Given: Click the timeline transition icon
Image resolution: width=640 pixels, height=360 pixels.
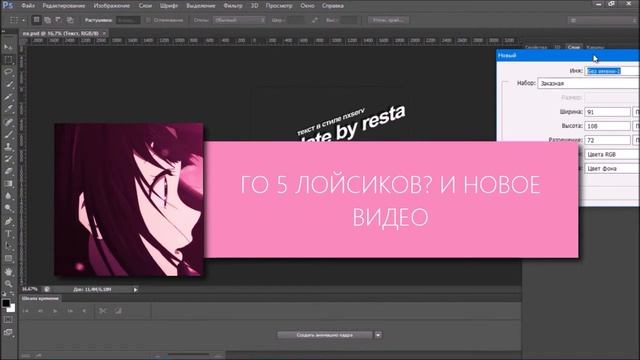Looking at the screenshot, I should [x=118, y=311].
